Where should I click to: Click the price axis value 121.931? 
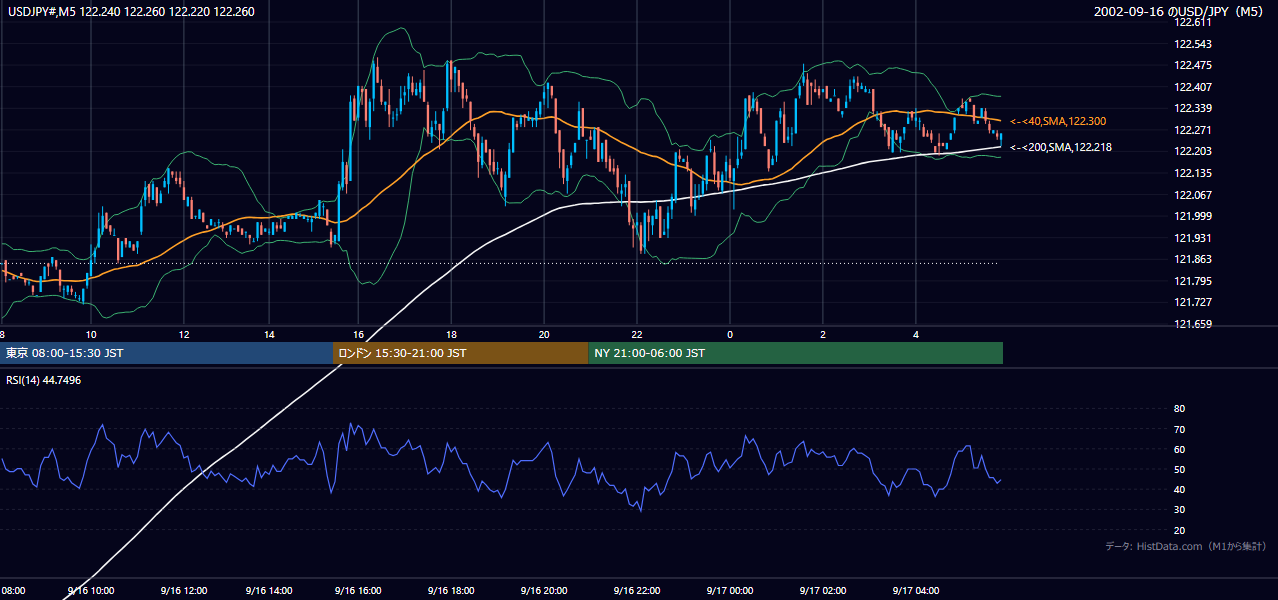(x=1192, y=238)
